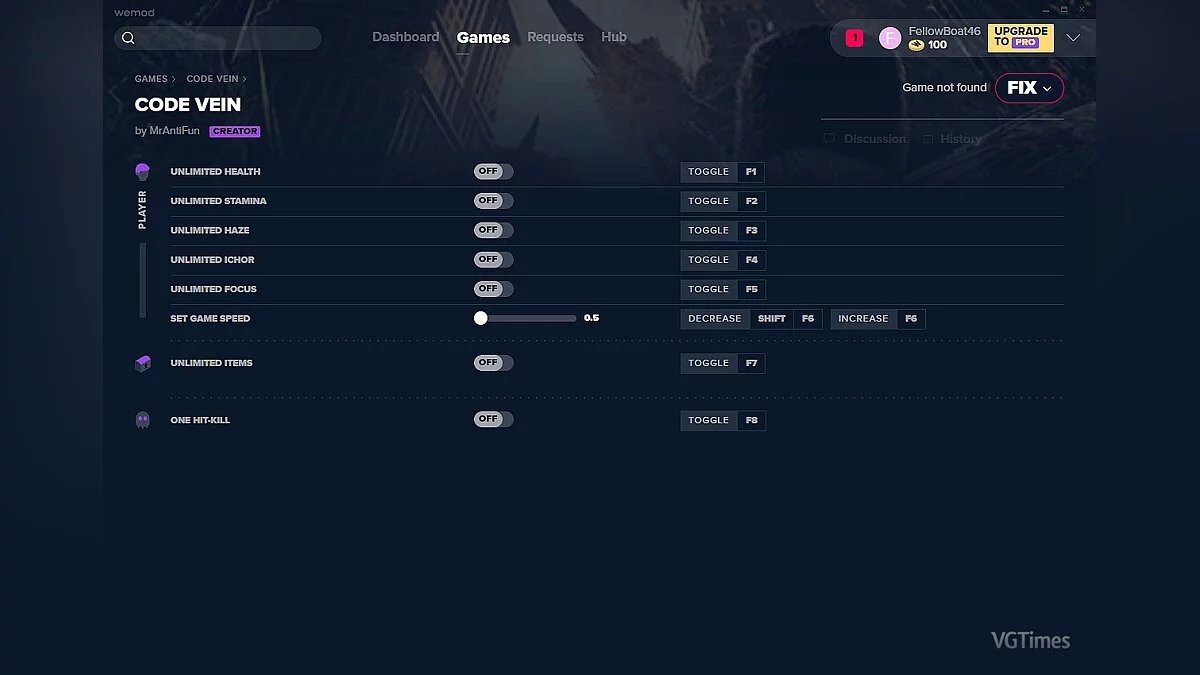Open the red notification badge
The image size is (1200, 675).
[x=854, y=38]
